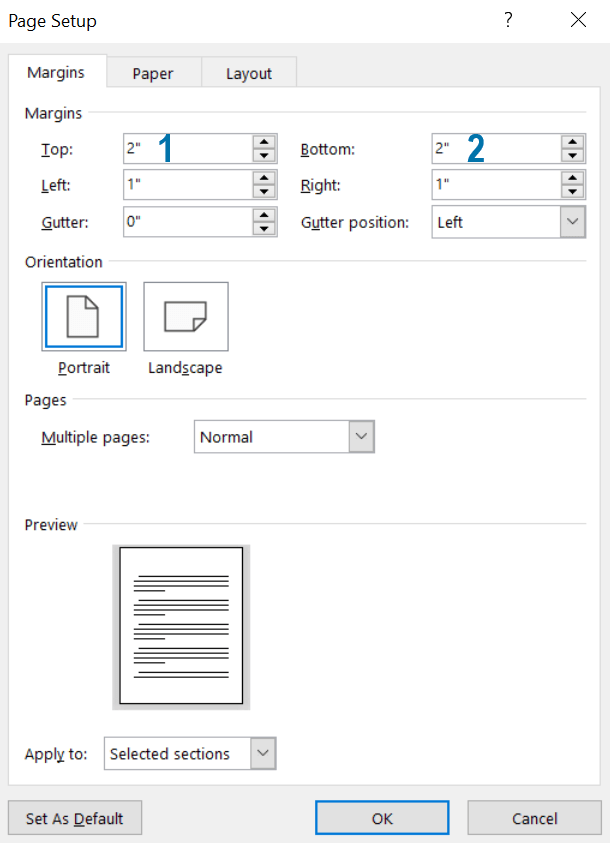The height and width of the screenshot is (843, 610).
Task: Switch to the Paper tab
Action: coord(153,73)
